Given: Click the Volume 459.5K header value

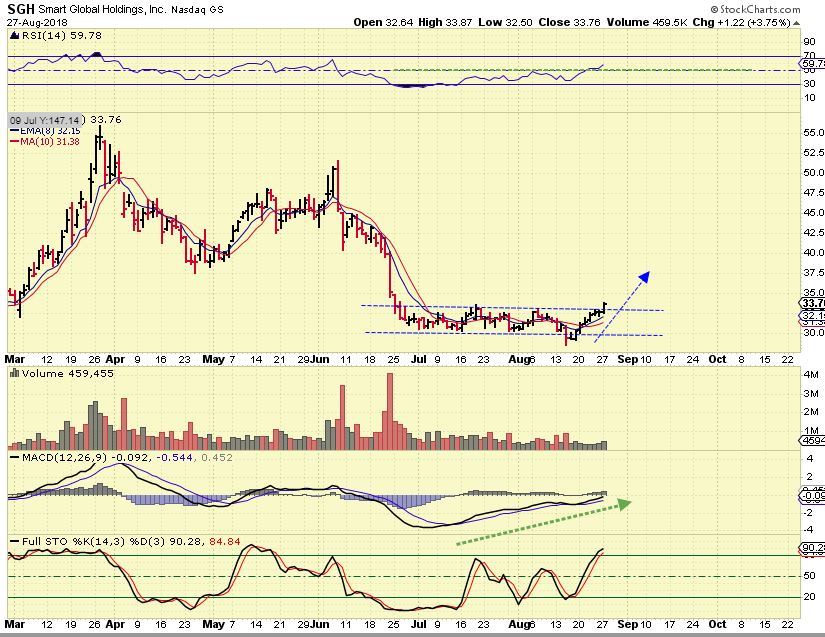Looking at the screenshot, I should [x=647, y=22].
